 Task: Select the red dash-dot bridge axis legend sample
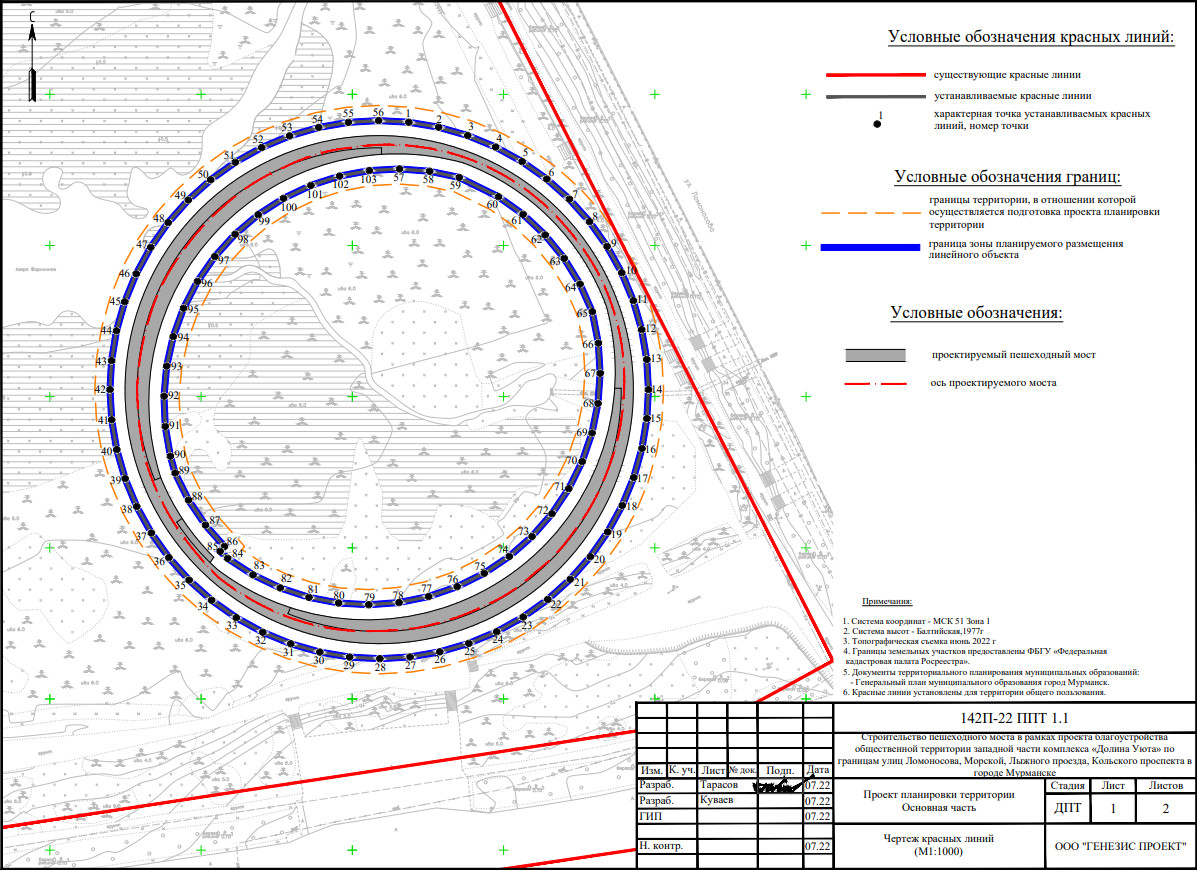point(875,383)
